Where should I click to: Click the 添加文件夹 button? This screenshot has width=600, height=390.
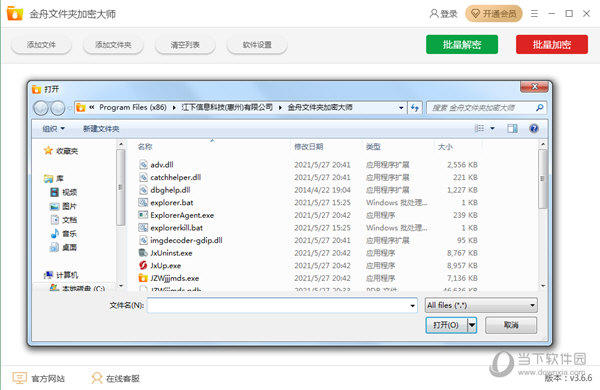pos(113,45)
